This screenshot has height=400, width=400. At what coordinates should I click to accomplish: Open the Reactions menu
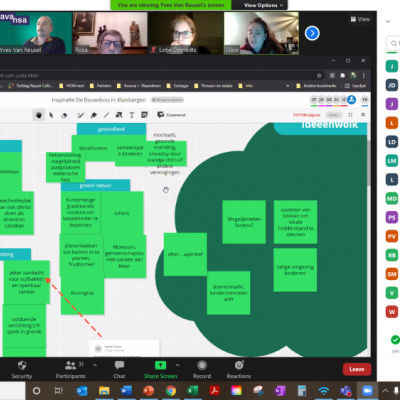(x=239, y=369)
